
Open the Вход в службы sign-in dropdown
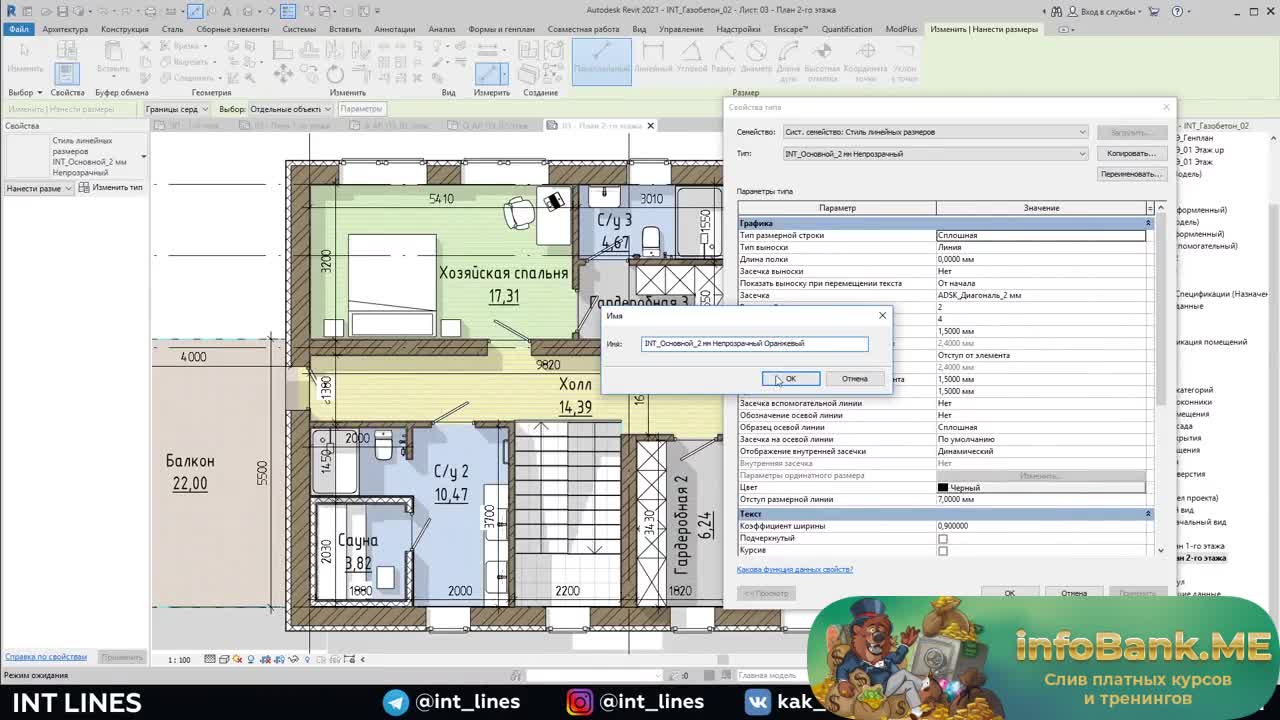click(1104, 12)
